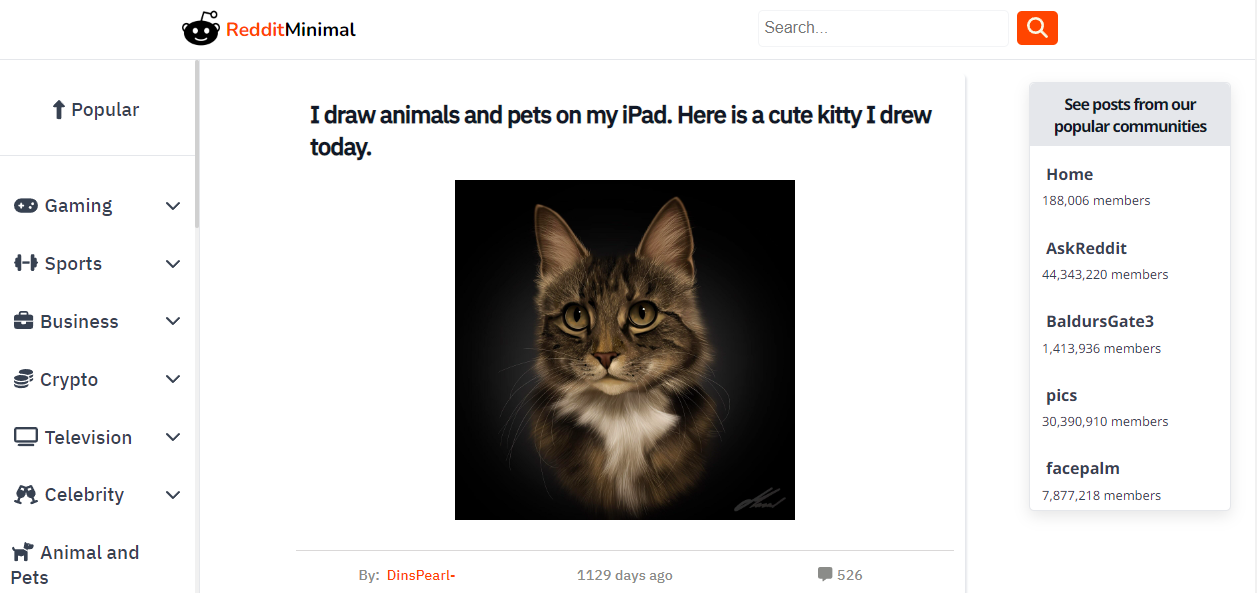
Task: Expand the Gaming category chevron
Action: [x=173, y=206]
